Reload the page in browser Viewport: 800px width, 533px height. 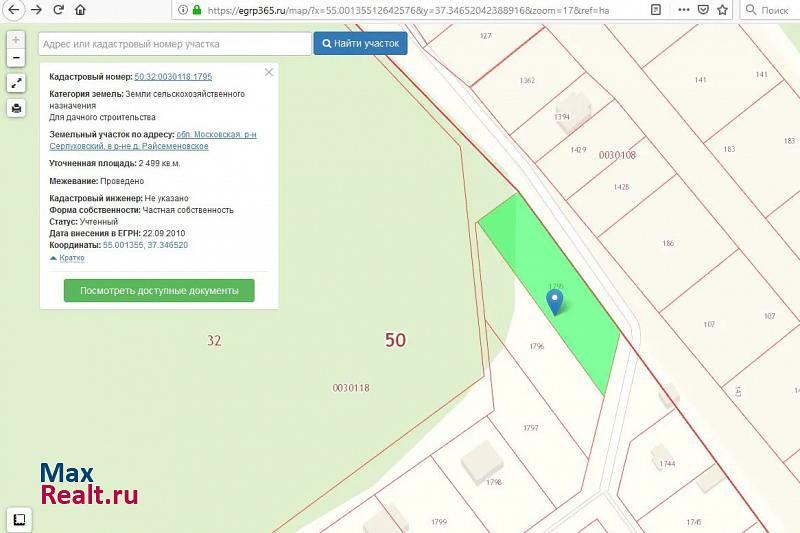59,9
